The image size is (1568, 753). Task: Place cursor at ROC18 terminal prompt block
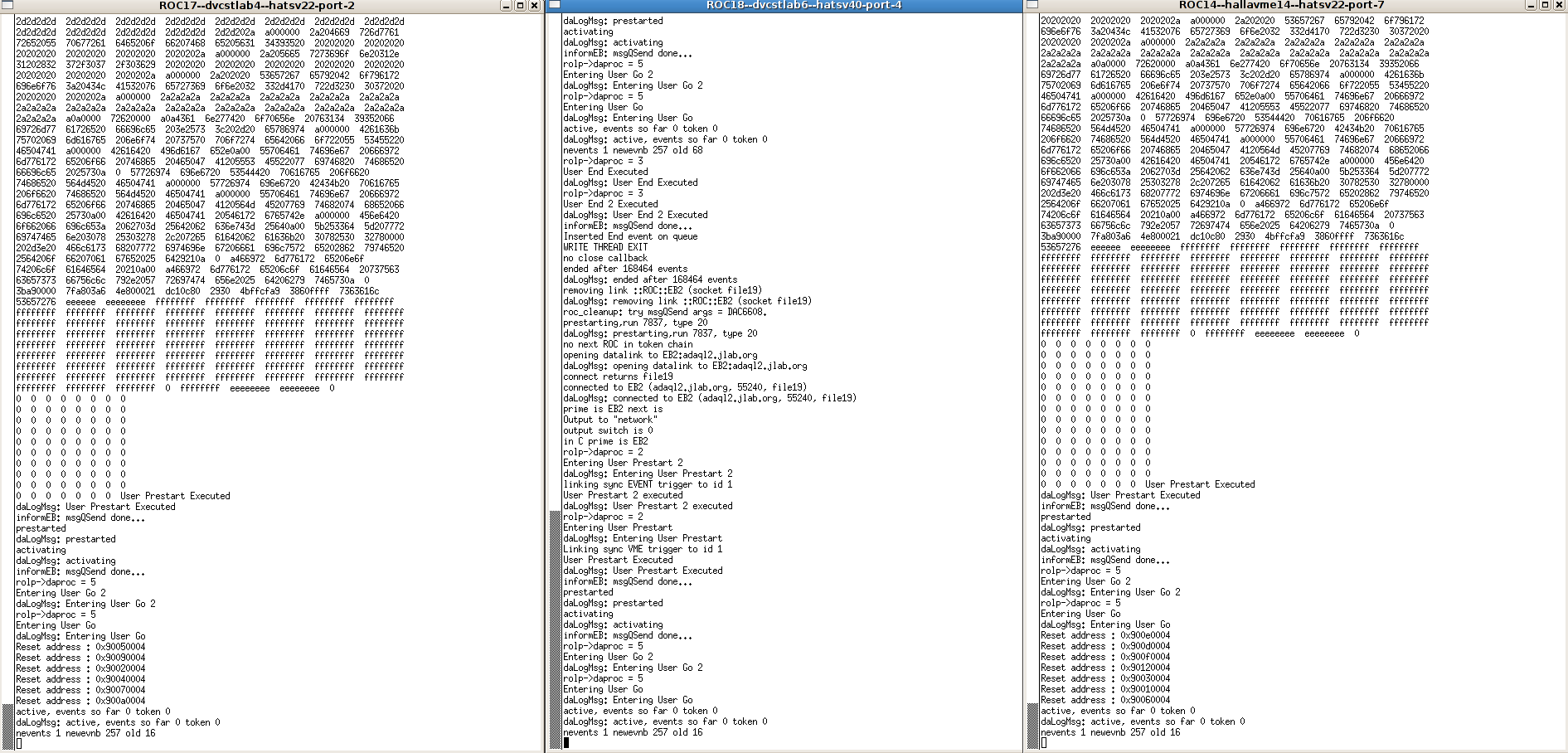(566, 743)
